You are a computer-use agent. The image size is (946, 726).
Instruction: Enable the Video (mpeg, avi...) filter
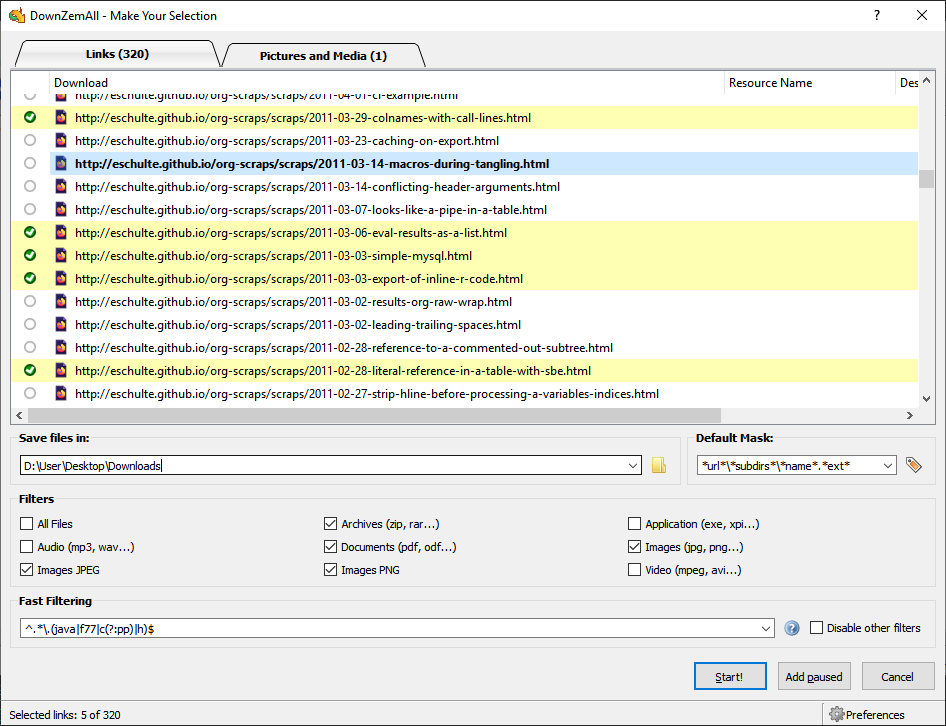point(634,569)
